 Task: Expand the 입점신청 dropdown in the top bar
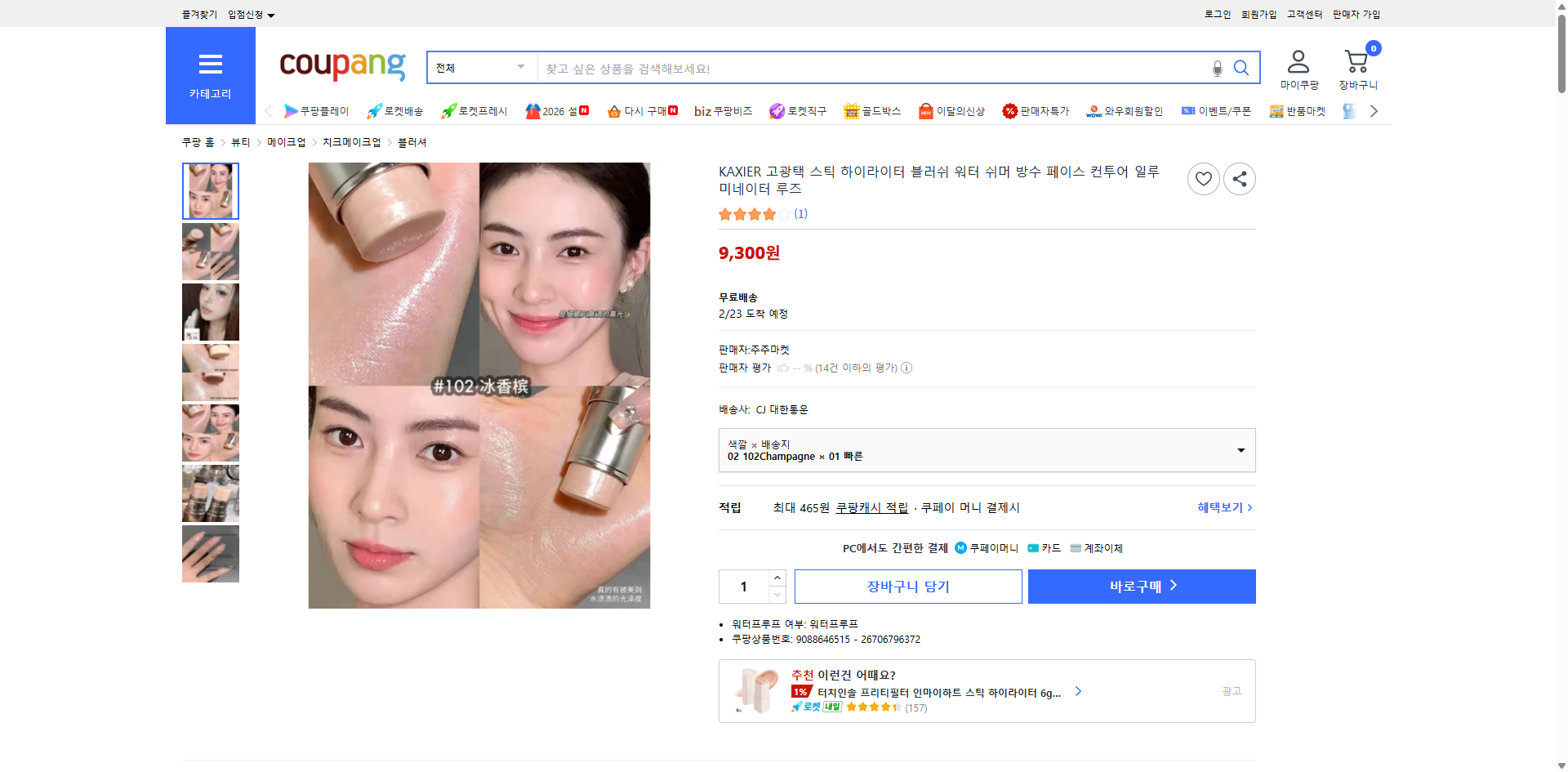[x=249, y=14]
